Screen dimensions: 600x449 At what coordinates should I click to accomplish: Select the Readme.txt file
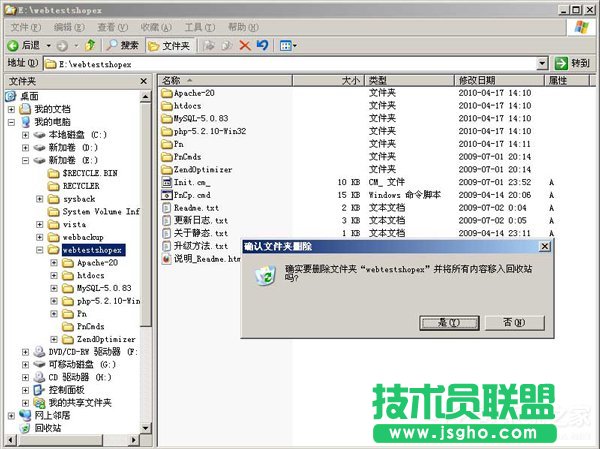point(190,208)
